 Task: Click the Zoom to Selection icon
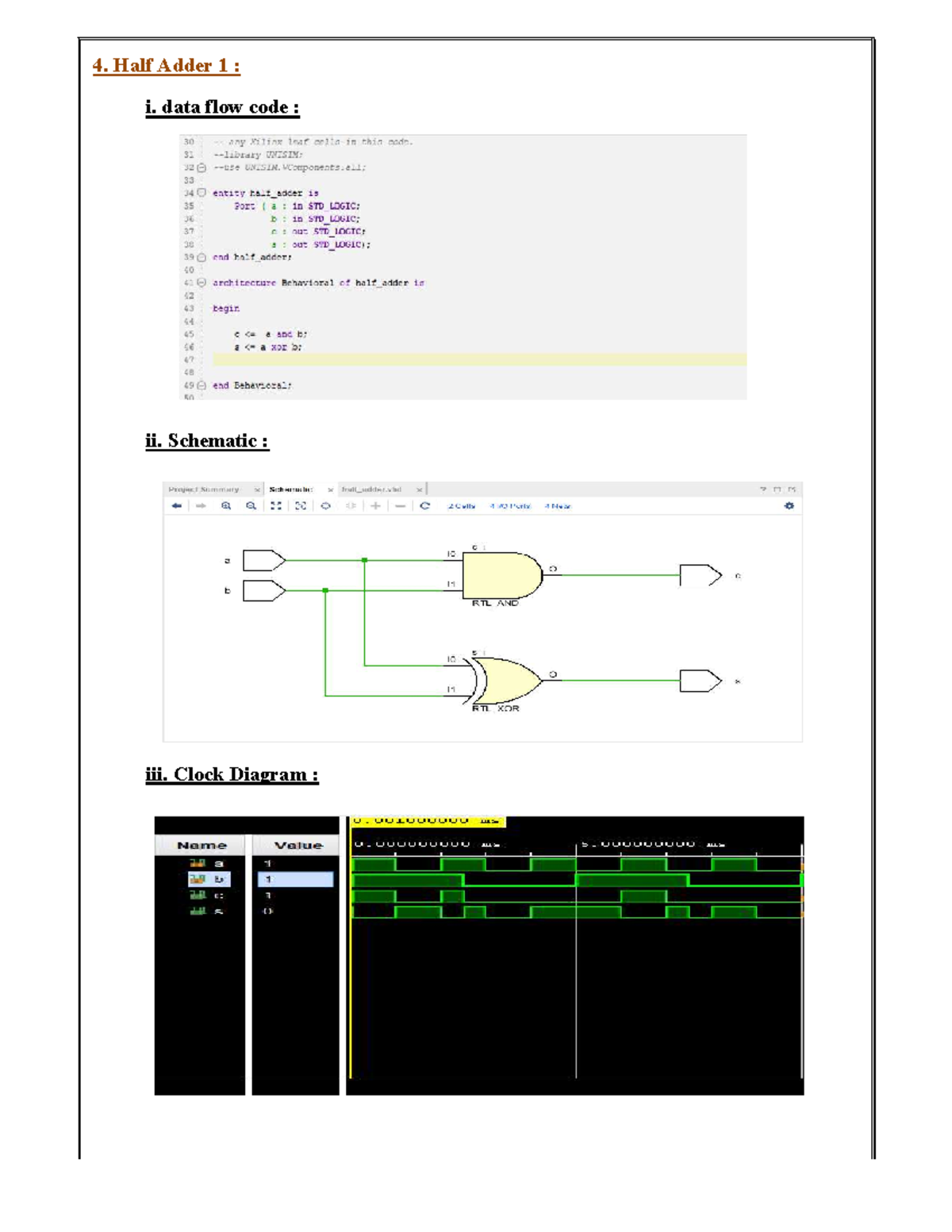click(x=301, y=506)
